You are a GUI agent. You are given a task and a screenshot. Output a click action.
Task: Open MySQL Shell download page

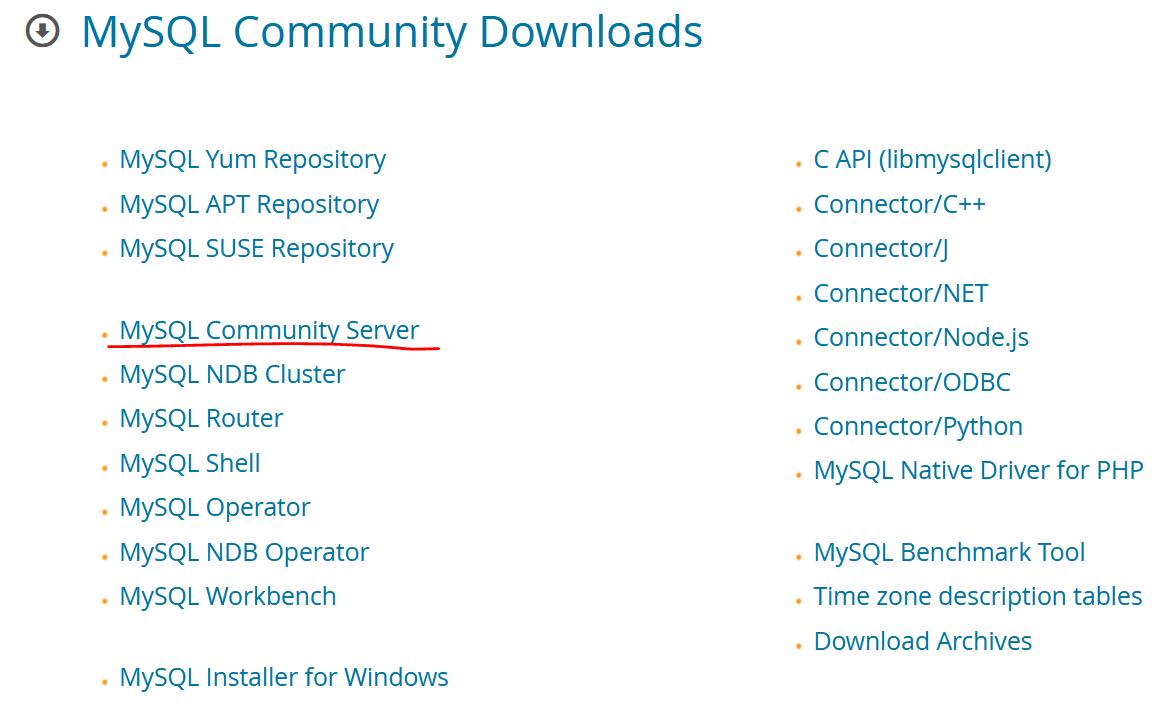click(190, 464)
